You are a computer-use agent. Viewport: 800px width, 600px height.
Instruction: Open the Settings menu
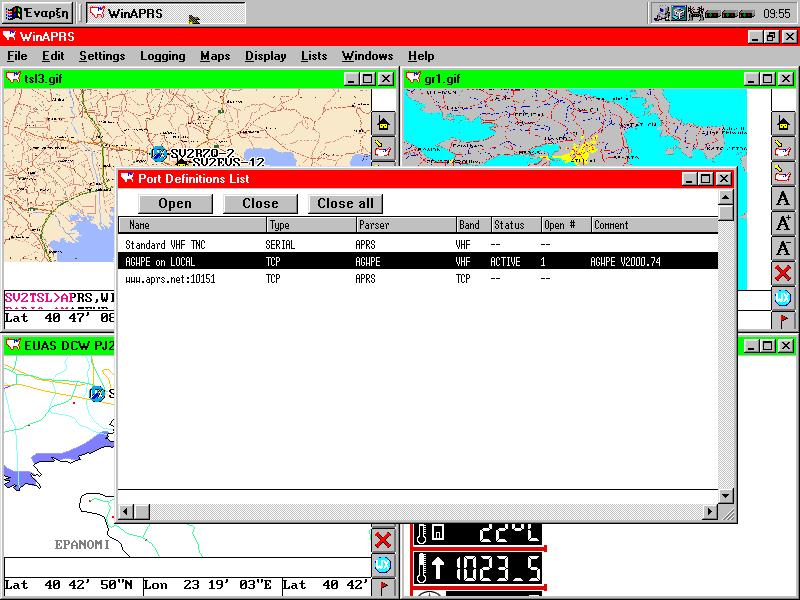point(102,56)
